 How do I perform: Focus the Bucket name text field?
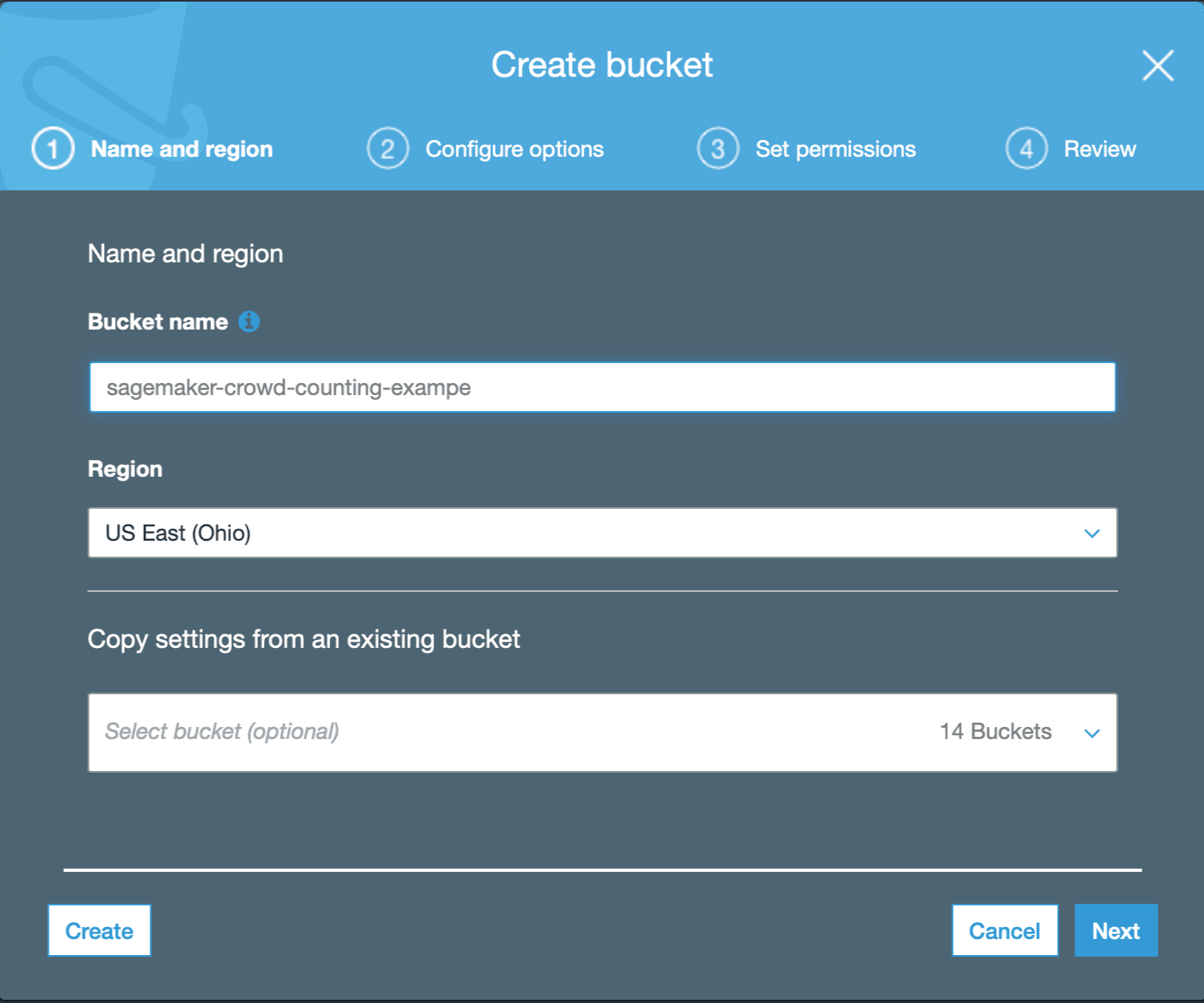(x=602, y=388)
